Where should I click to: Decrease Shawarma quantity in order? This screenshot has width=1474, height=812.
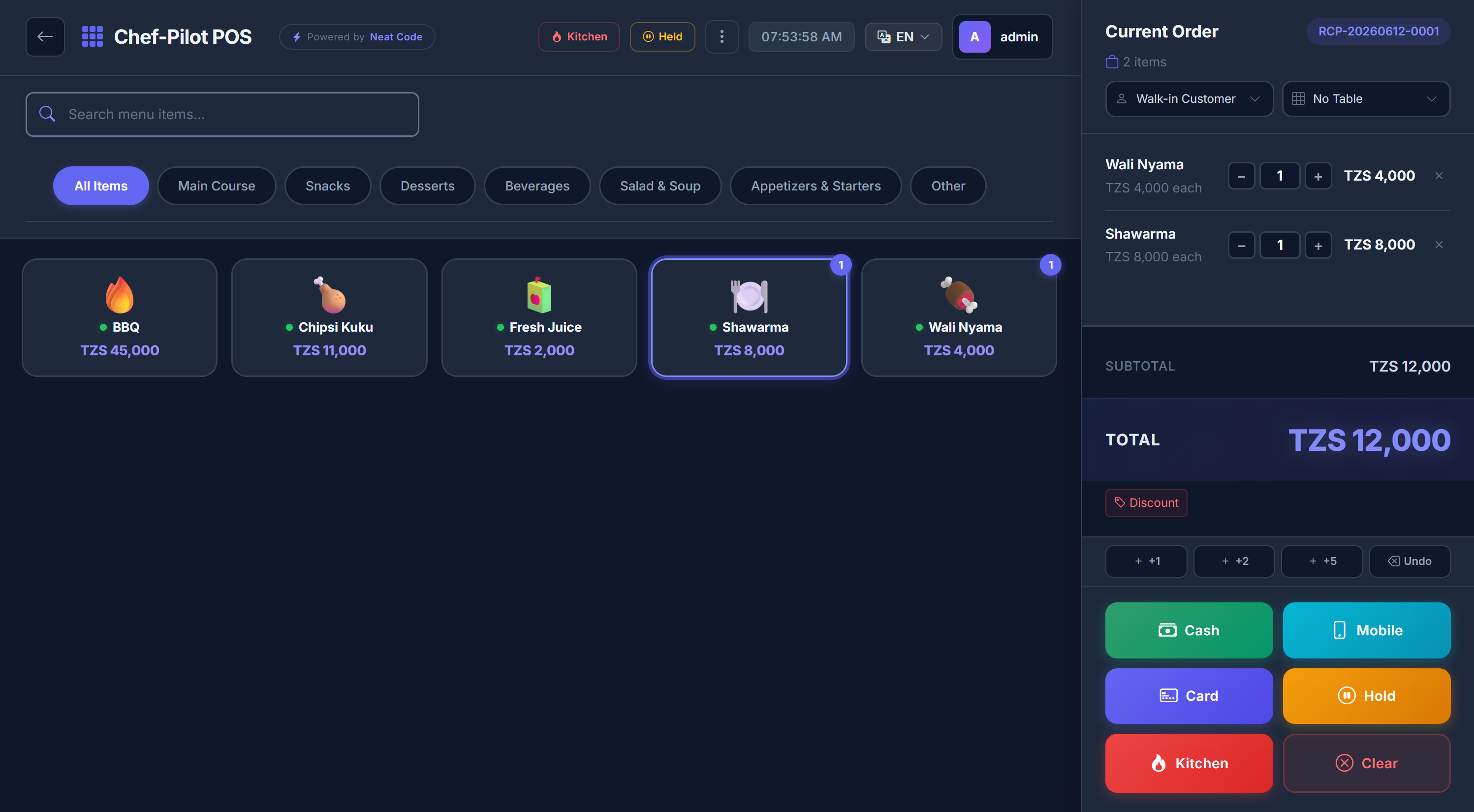[1241, 246]
